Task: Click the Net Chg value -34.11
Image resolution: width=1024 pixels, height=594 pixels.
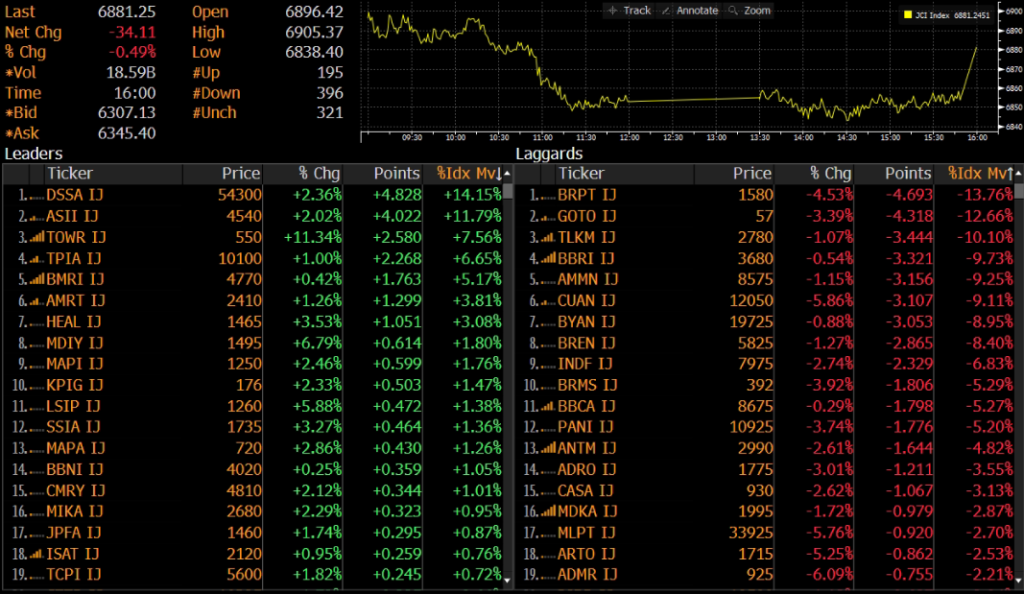Action: [x=132, y=33]
